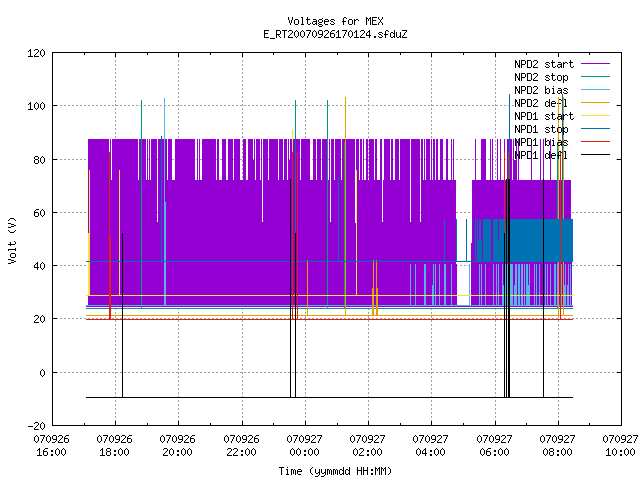Click the dark blue NPD1 stop legend sample
Viewport: 640px width, 480px height.
tap(595, 129)
